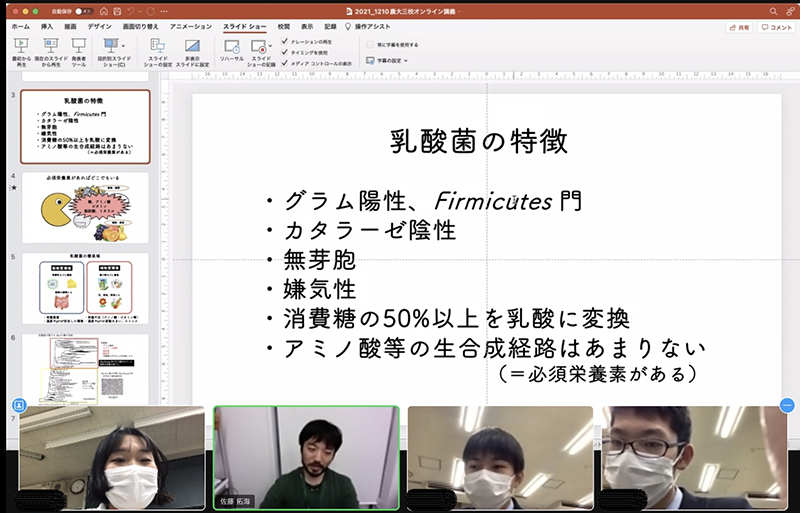Toggle Play Narrations (ナレーションの再生) checkbox
Screen dimensions: 800x513
click(x=285, y=41)
